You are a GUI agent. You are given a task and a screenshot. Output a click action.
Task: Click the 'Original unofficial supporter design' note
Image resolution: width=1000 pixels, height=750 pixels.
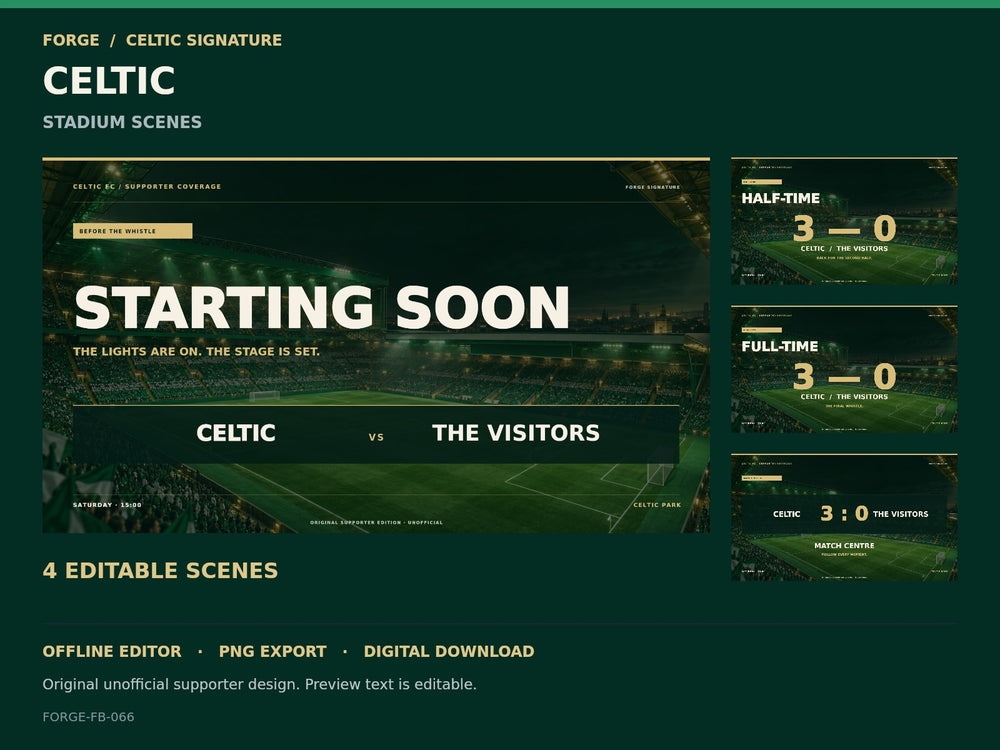(x=260, y=684)
